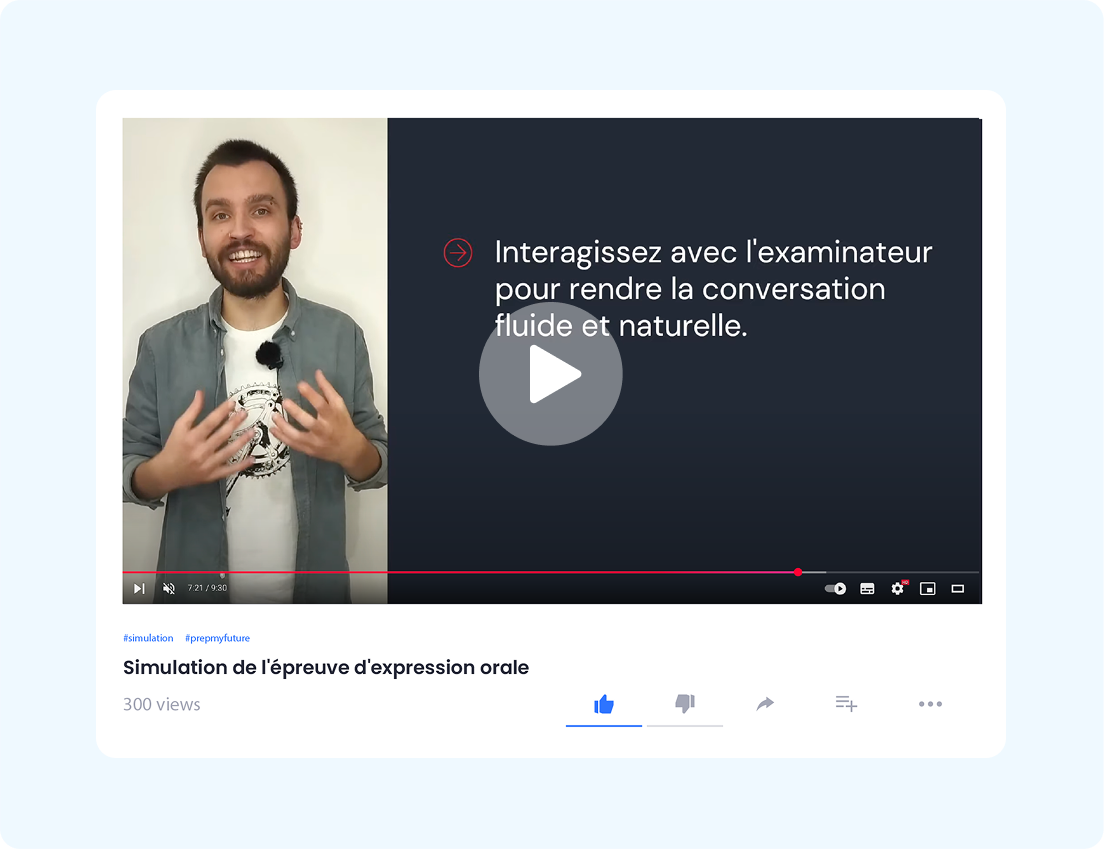Unmute the video with the speaker icon
The width and height of the screenshot is (1104, 849).
click(169, 589)
